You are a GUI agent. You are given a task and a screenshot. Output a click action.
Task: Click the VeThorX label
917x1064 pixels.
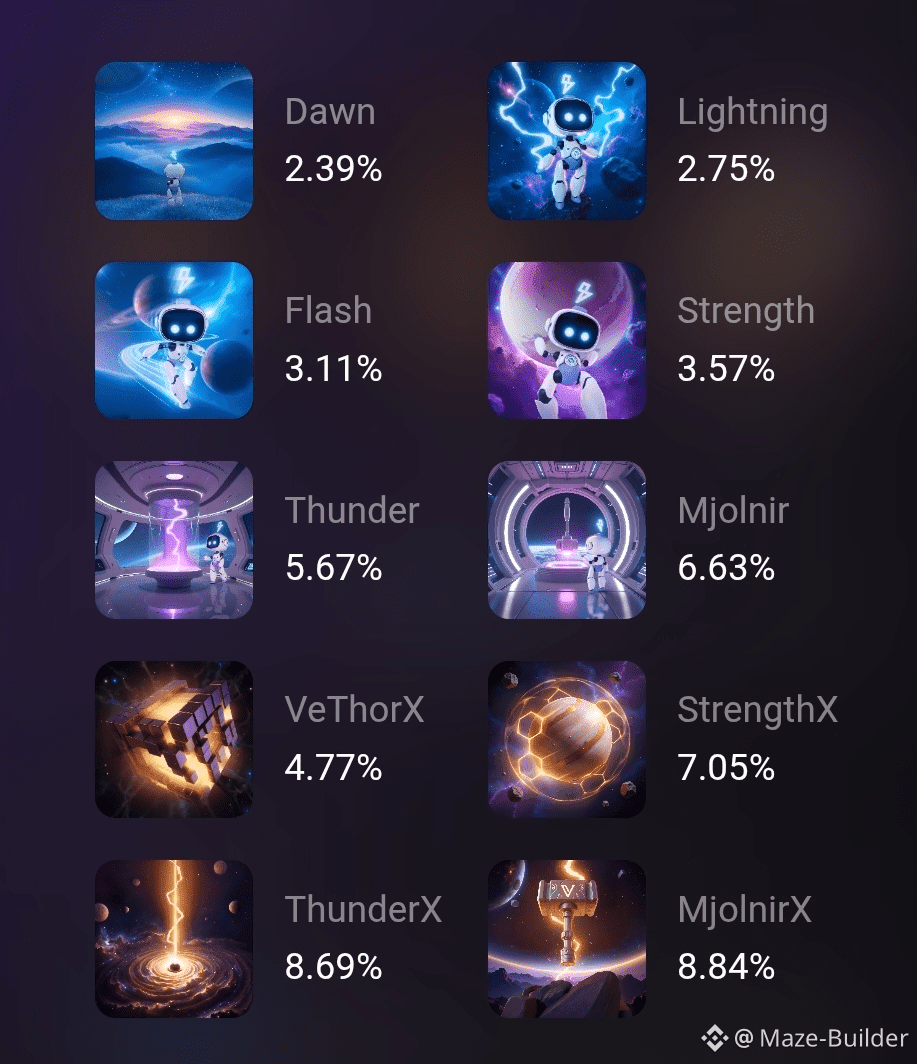pos(354,710)
